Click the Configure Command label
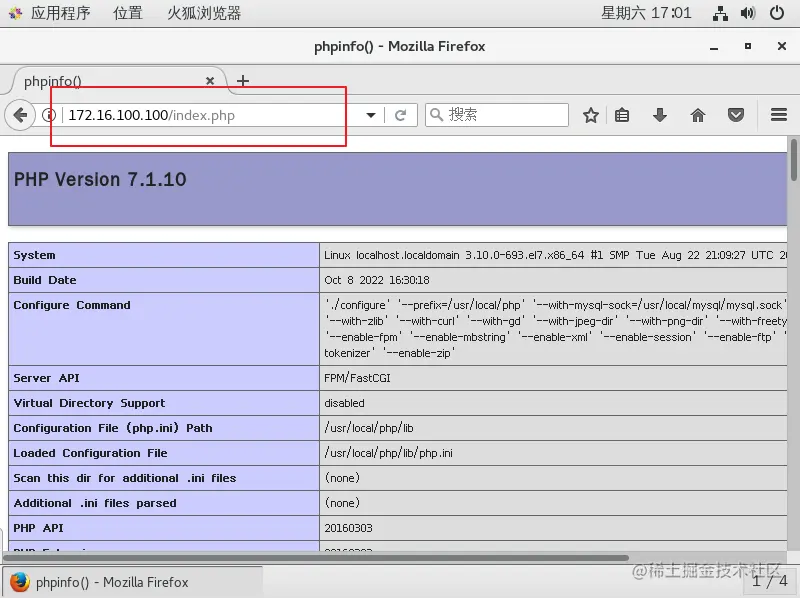 (x=72, y=305)
